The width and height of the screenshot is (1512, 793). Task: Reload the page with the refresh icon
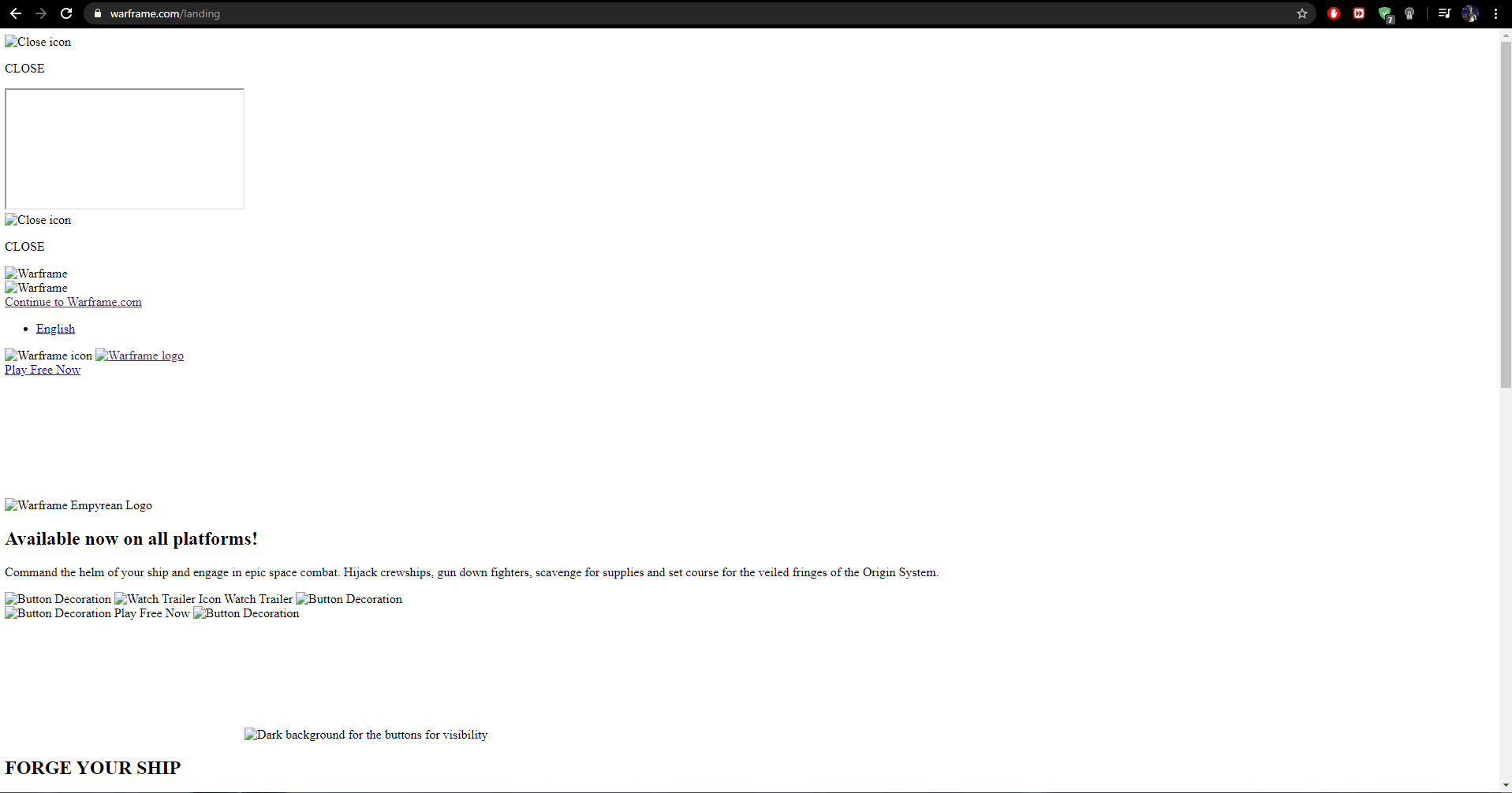pyautogui.click(x=66, y=13)
